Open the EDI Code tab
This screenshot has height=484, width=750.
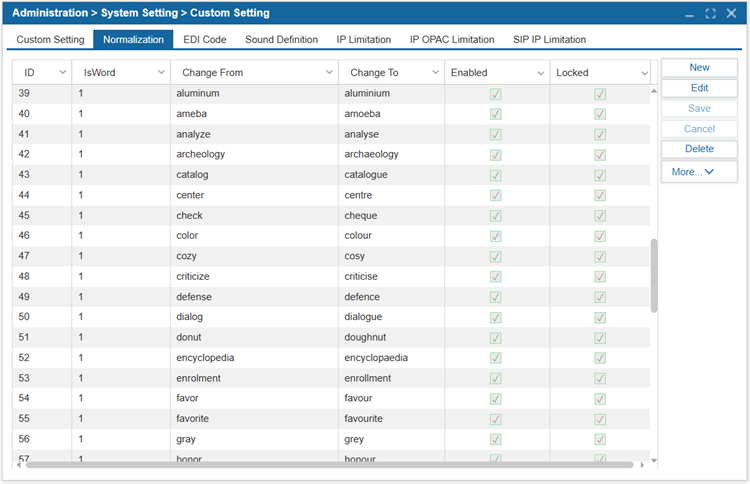pyautogui.click(x=204, y=40)
